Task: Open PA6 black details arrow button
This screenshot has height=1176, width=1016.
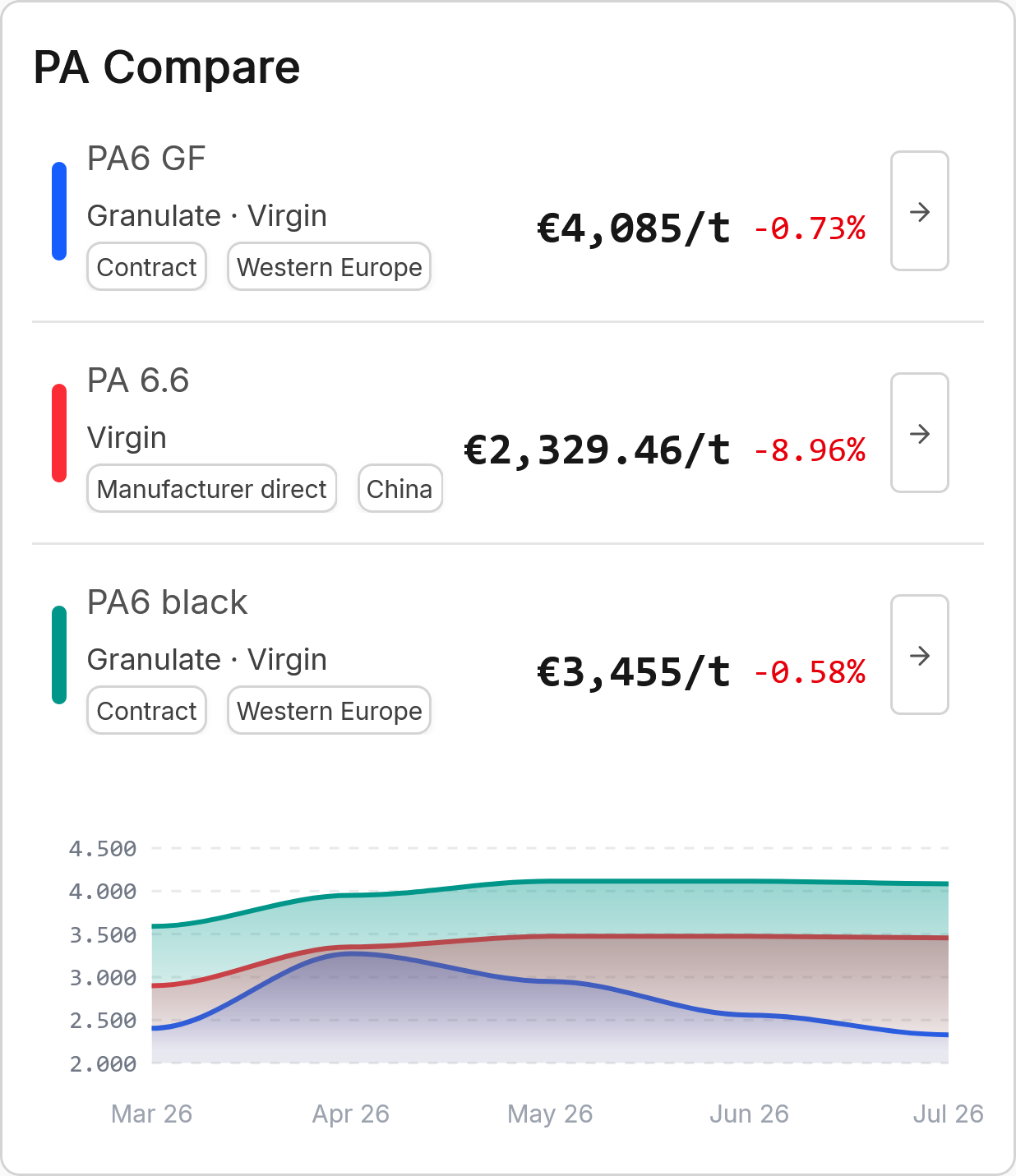Action: tap(920, 655)
